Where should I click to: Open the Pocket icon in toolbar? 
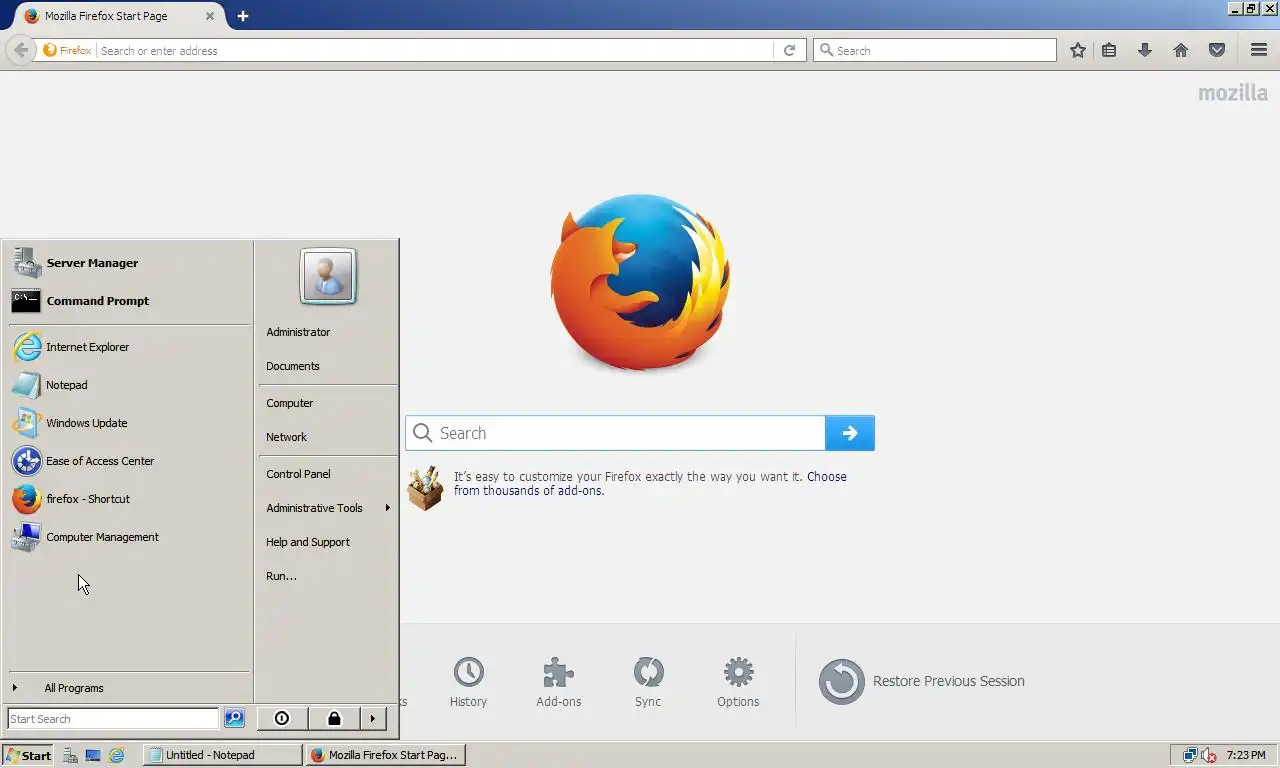pos(1217,50)
